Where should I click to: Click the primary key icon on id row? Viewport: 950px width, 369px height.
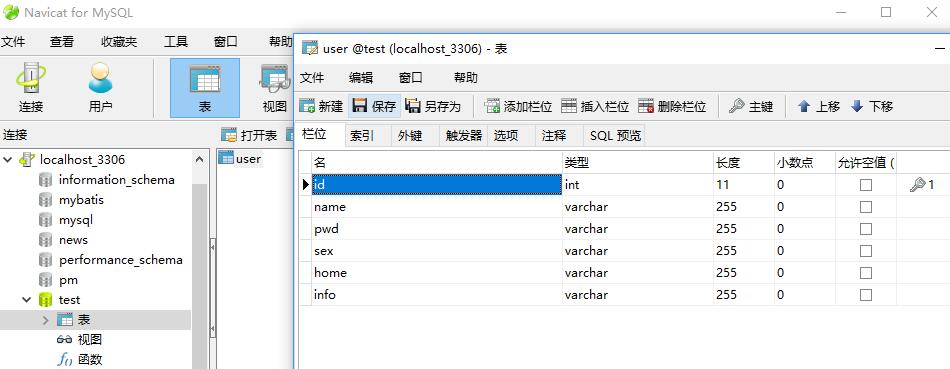pyautogui.click(x=917, y=185)
